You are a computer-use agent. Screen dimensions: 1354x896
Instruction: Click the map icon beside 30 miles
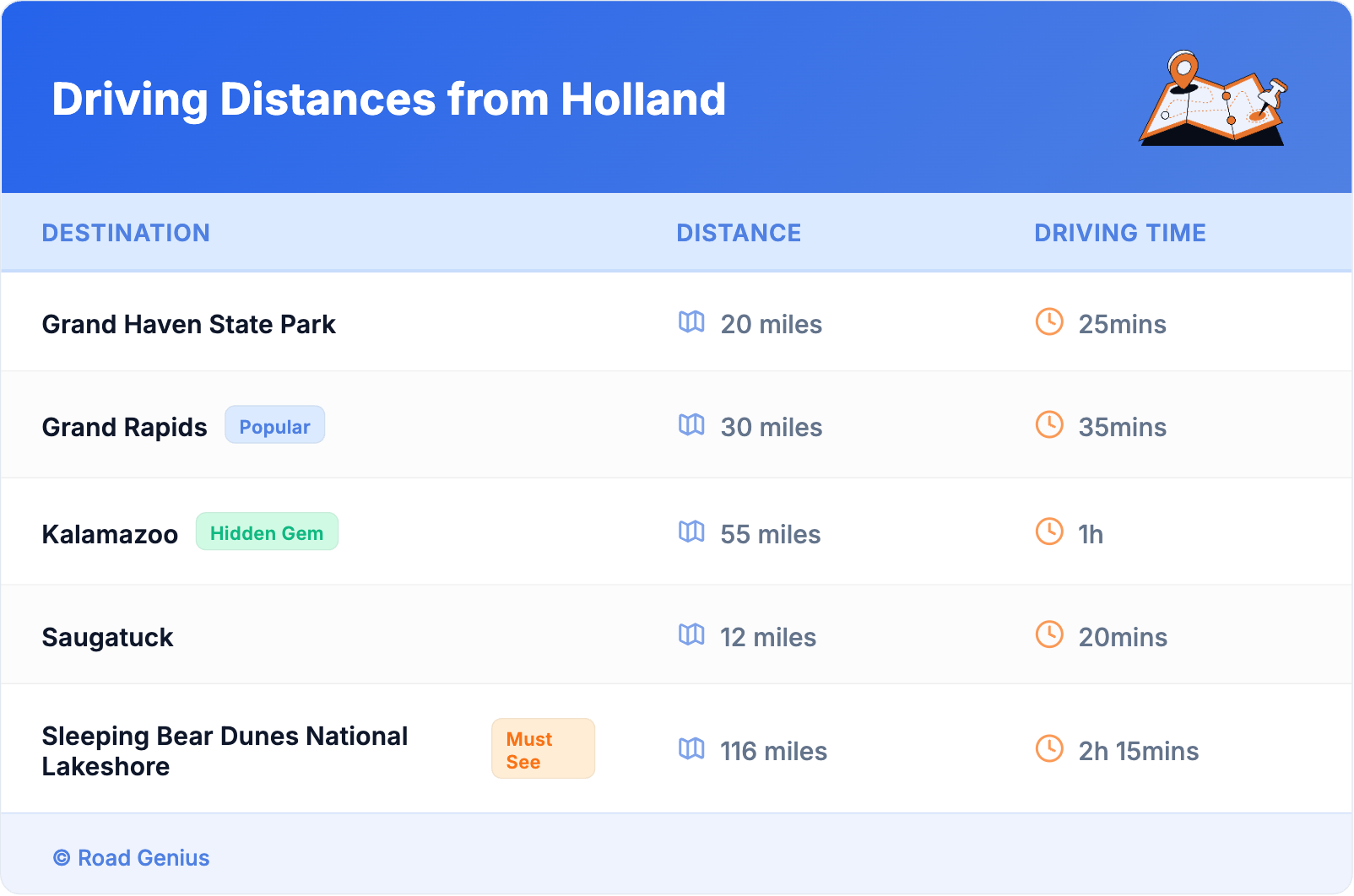tap(691, 425)
